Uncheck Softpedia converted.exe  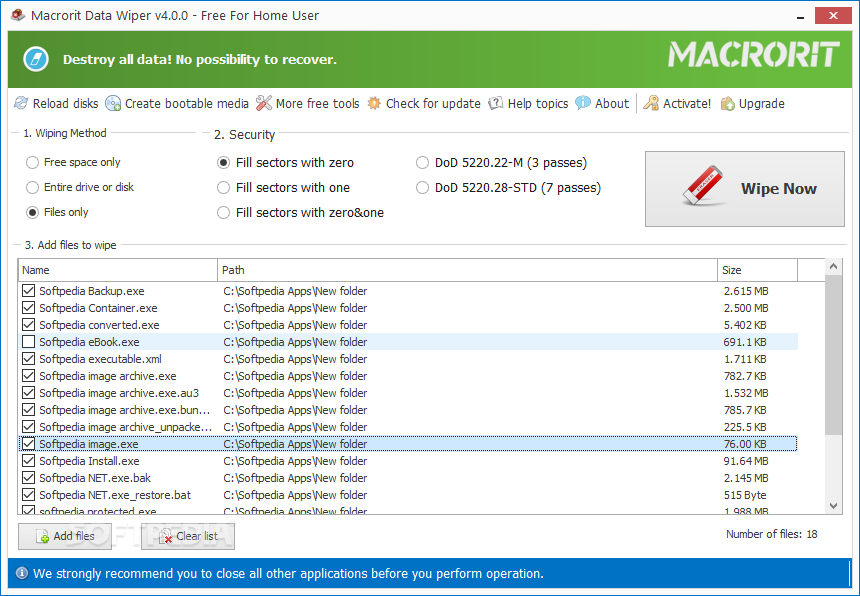(x=29, y=325)
